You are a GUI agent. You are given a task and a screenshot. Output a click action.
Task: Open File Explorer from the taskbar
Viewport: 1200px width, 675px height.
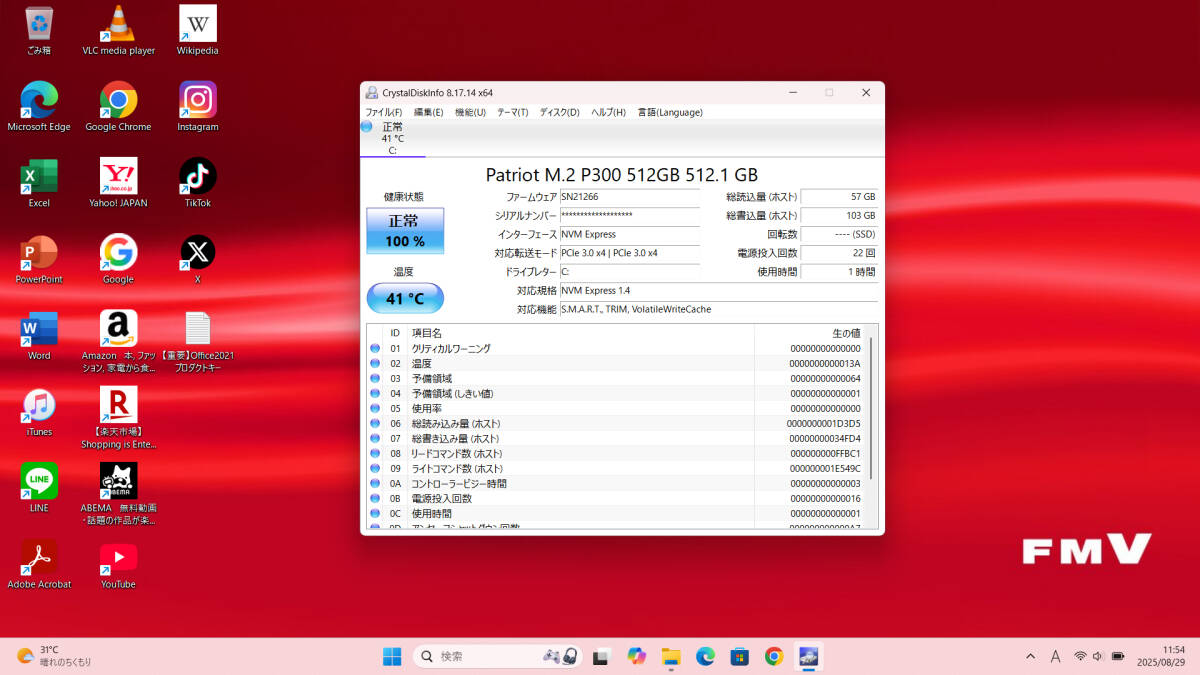671,656
